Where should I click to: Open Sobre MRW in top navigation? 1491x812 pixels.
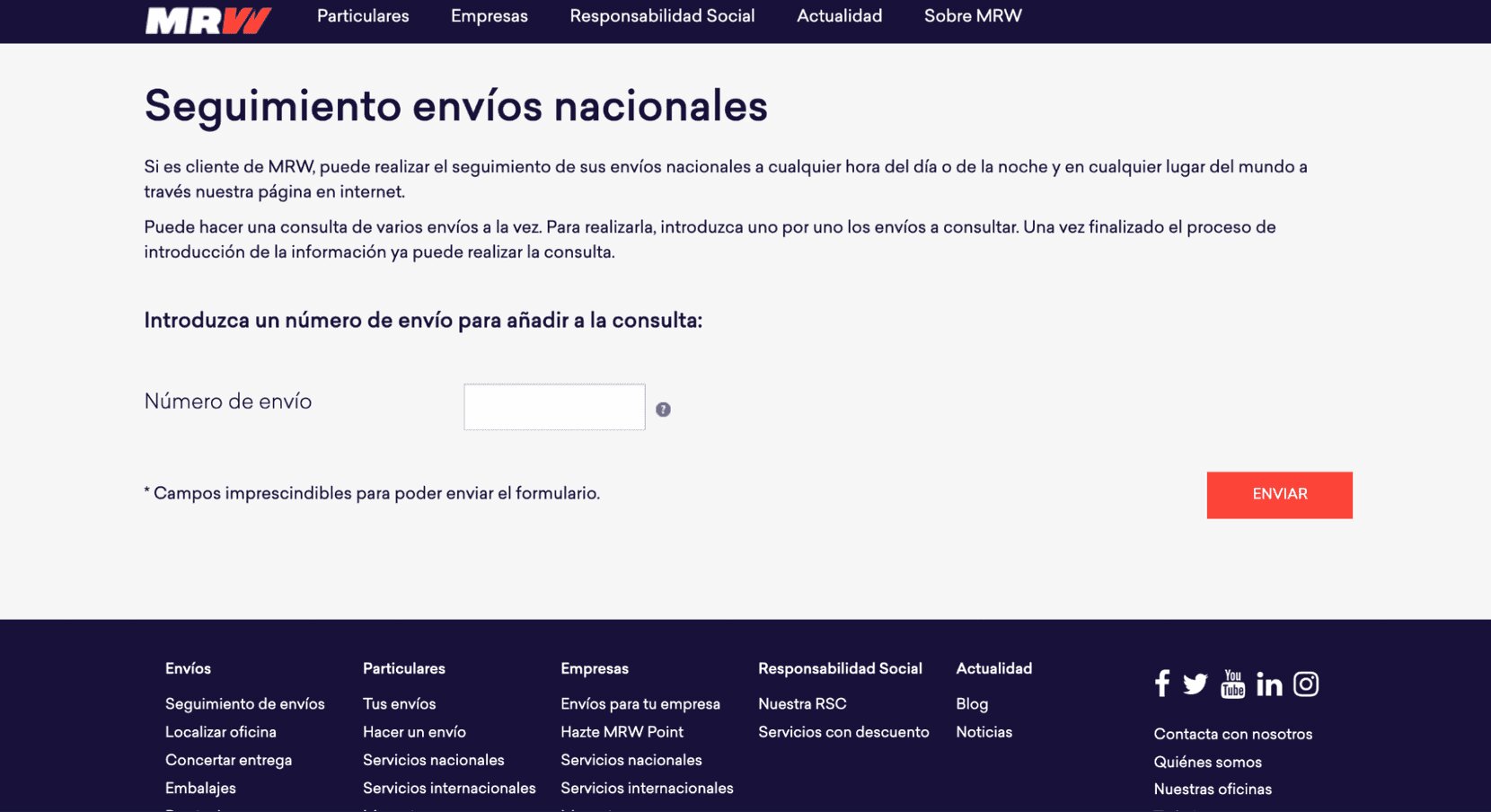pos(973,16)
